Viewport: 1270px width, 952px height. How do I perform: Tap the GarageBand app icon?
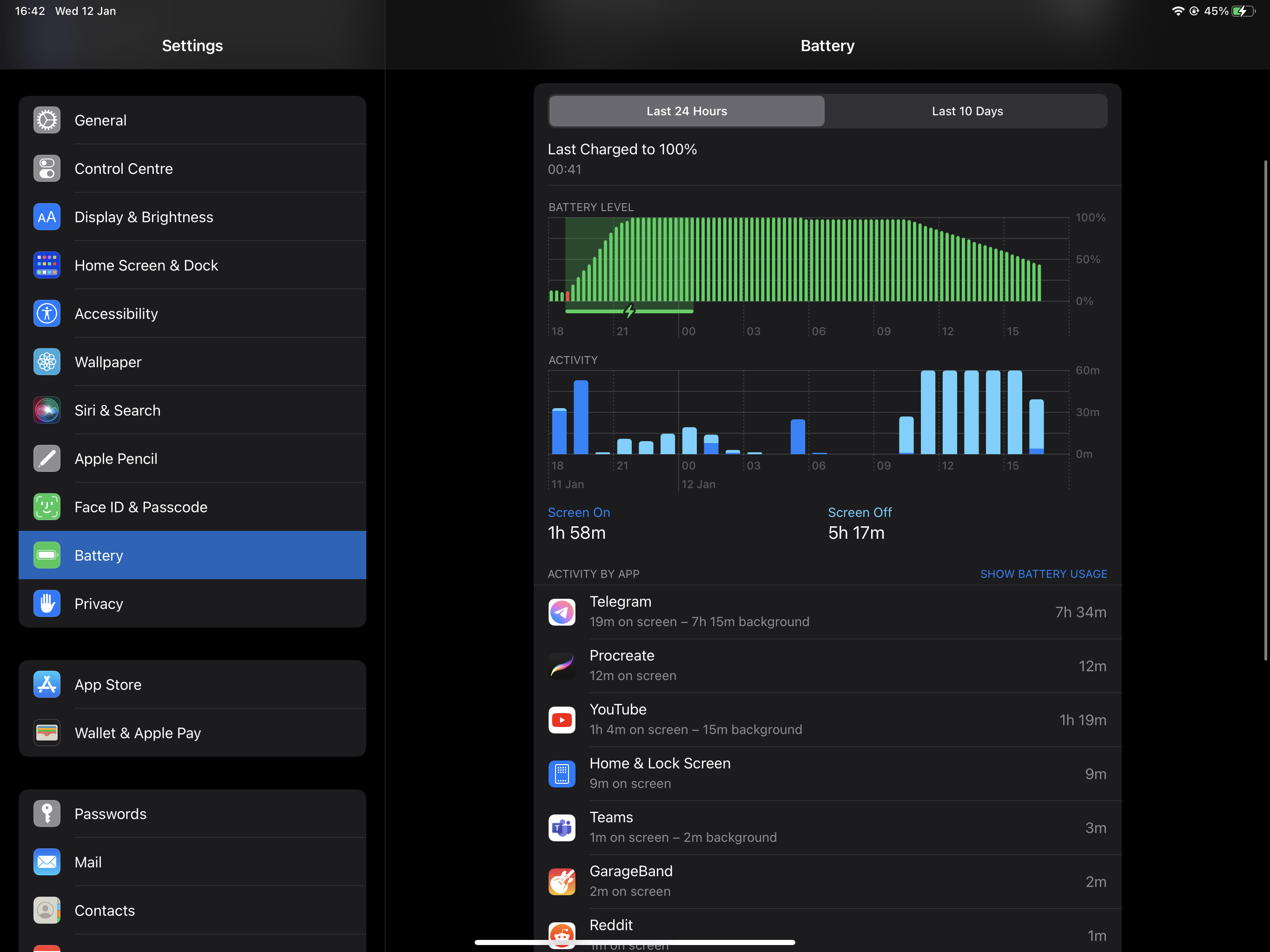(562, 882)
